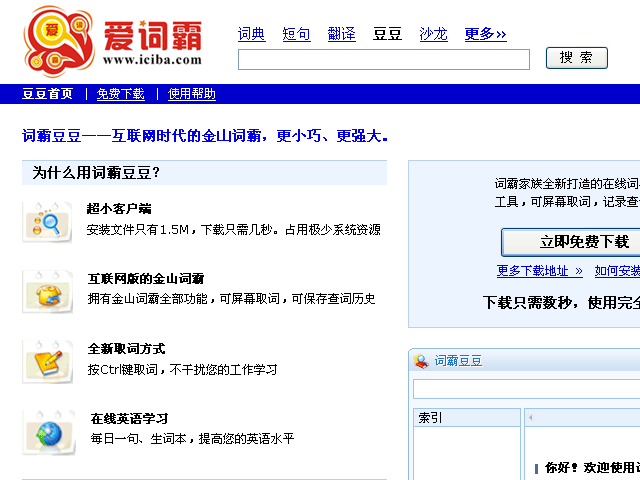The width and height of the screenshot is (640, 480).
Task: Click the text 每日一句、生词本
Action: coord(138,439)
